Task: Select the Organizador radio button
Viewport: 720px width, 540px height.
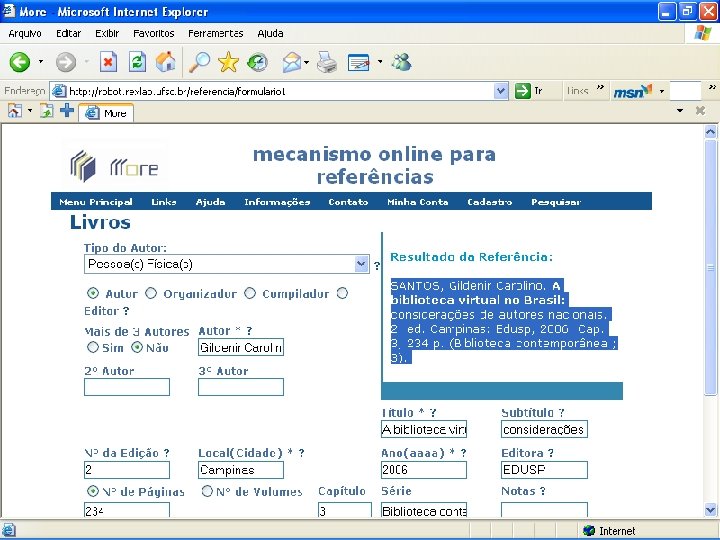Action: tap(151, 293)
